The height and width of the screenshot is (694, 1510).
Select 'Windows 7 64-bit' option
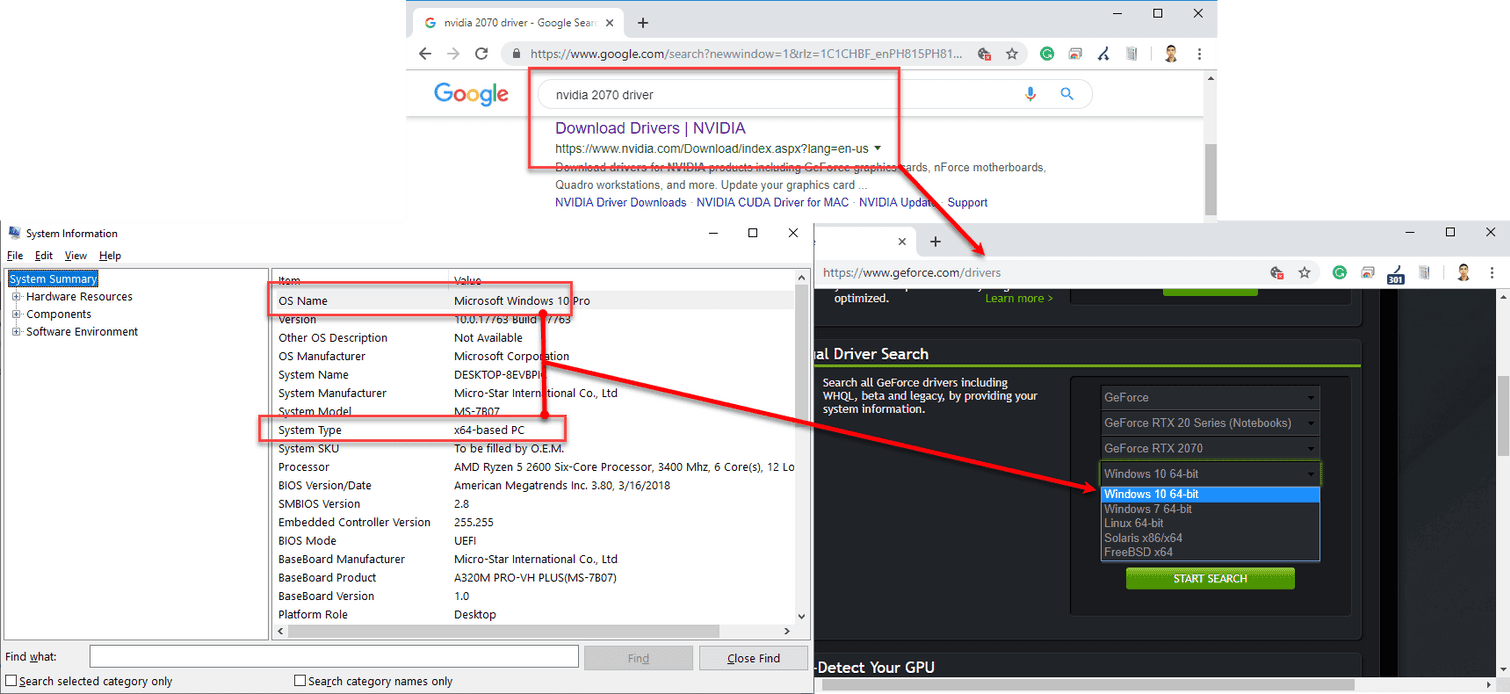tap(1210, 509)
